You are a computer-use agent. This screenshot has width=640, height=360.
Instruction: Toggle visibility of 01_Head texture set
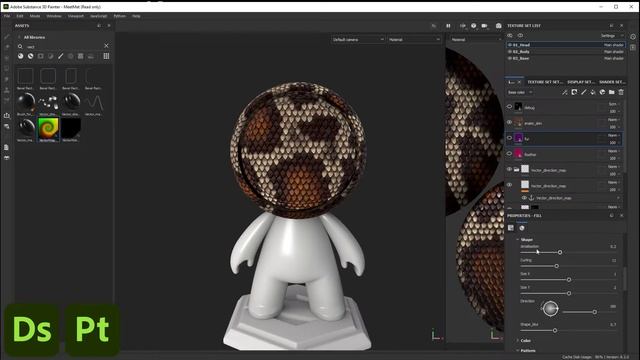click(x=510, y=45)
